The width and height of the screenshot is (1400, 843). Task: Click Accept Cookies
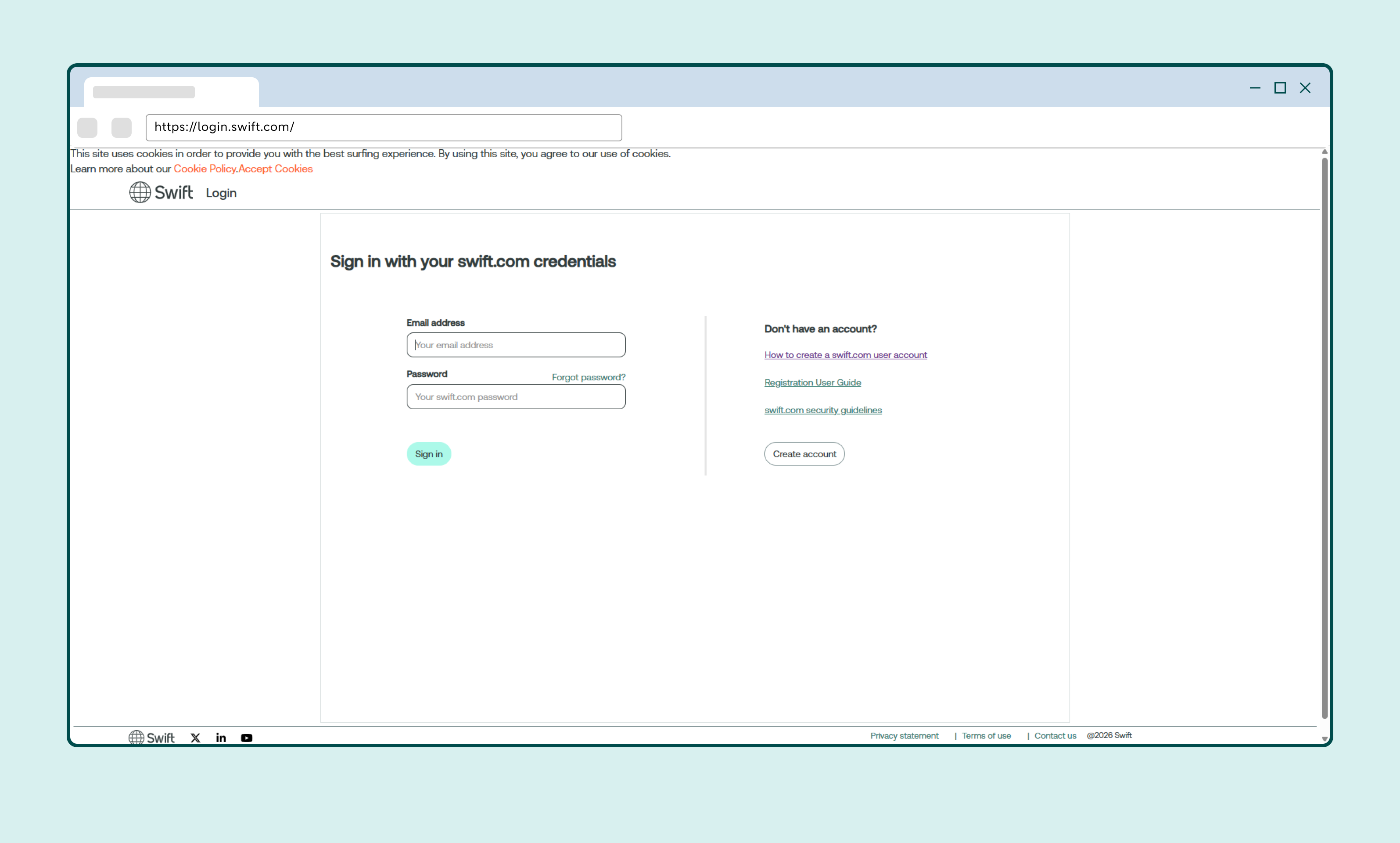tap(275, 169)
